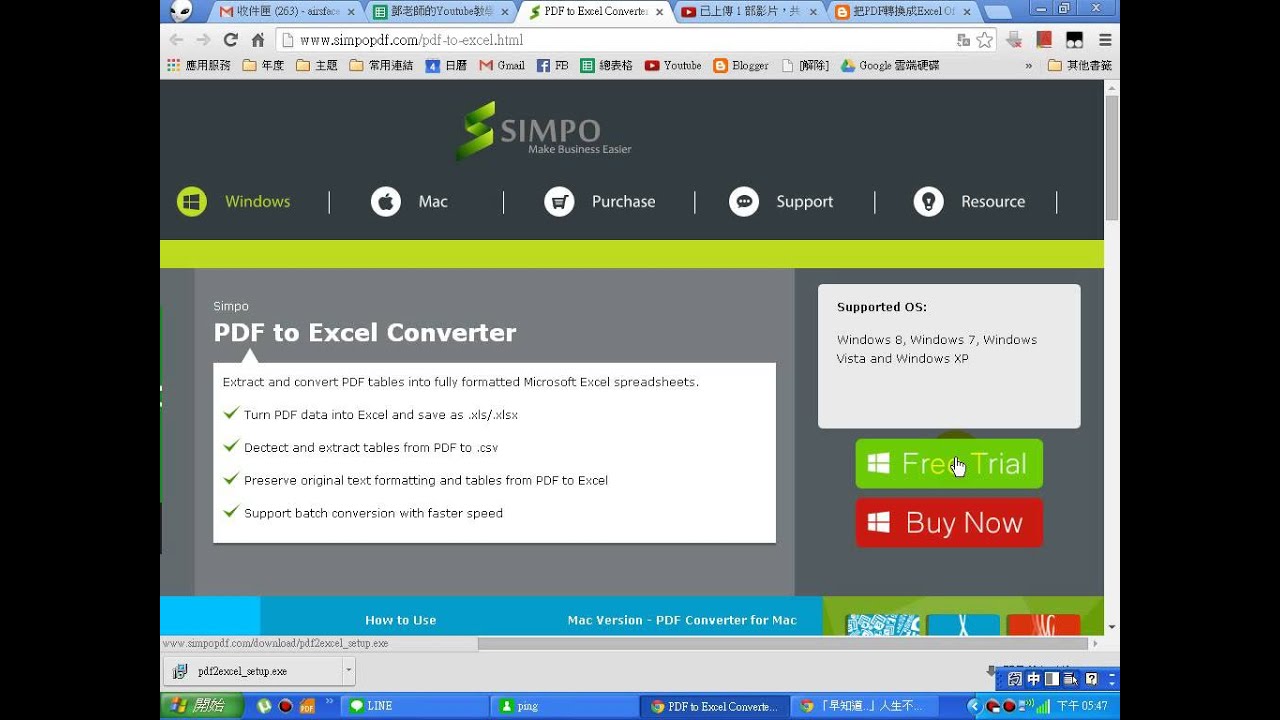Viewport: 1280px width, 720px height.
Task: Click the black mask extension icon
Action: tap(1074, 40)
